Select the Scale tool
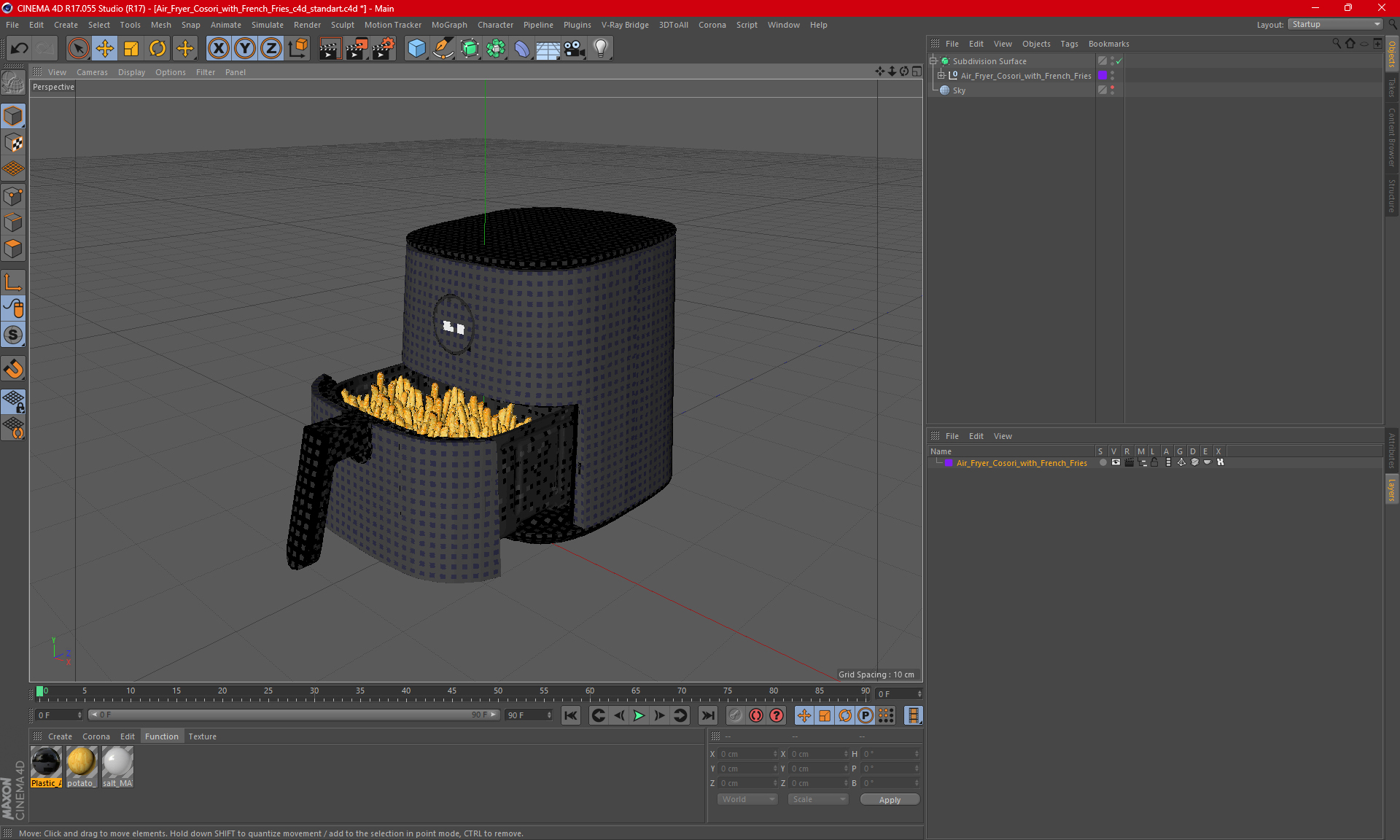The image size is (1400, 840). tap(131, 49)
